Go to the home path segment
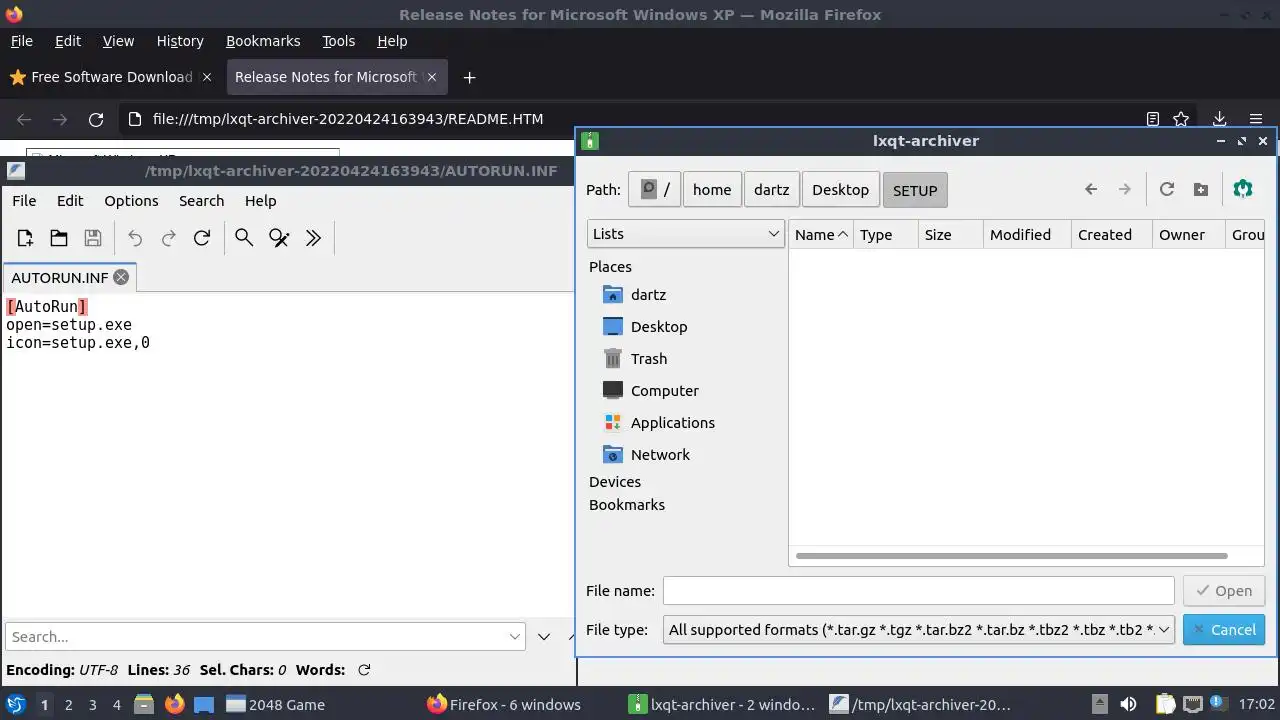Viewport: 1280px width, 720px height. (x=712, y=190)
